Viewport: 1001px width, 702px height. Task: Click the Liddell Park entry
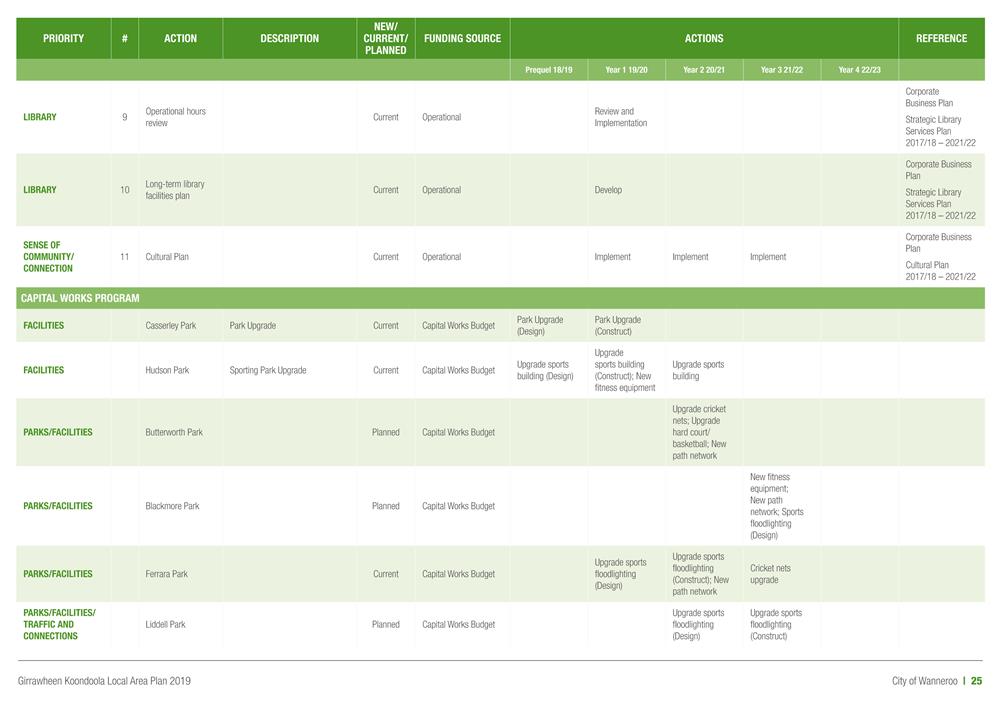[165, 624]
